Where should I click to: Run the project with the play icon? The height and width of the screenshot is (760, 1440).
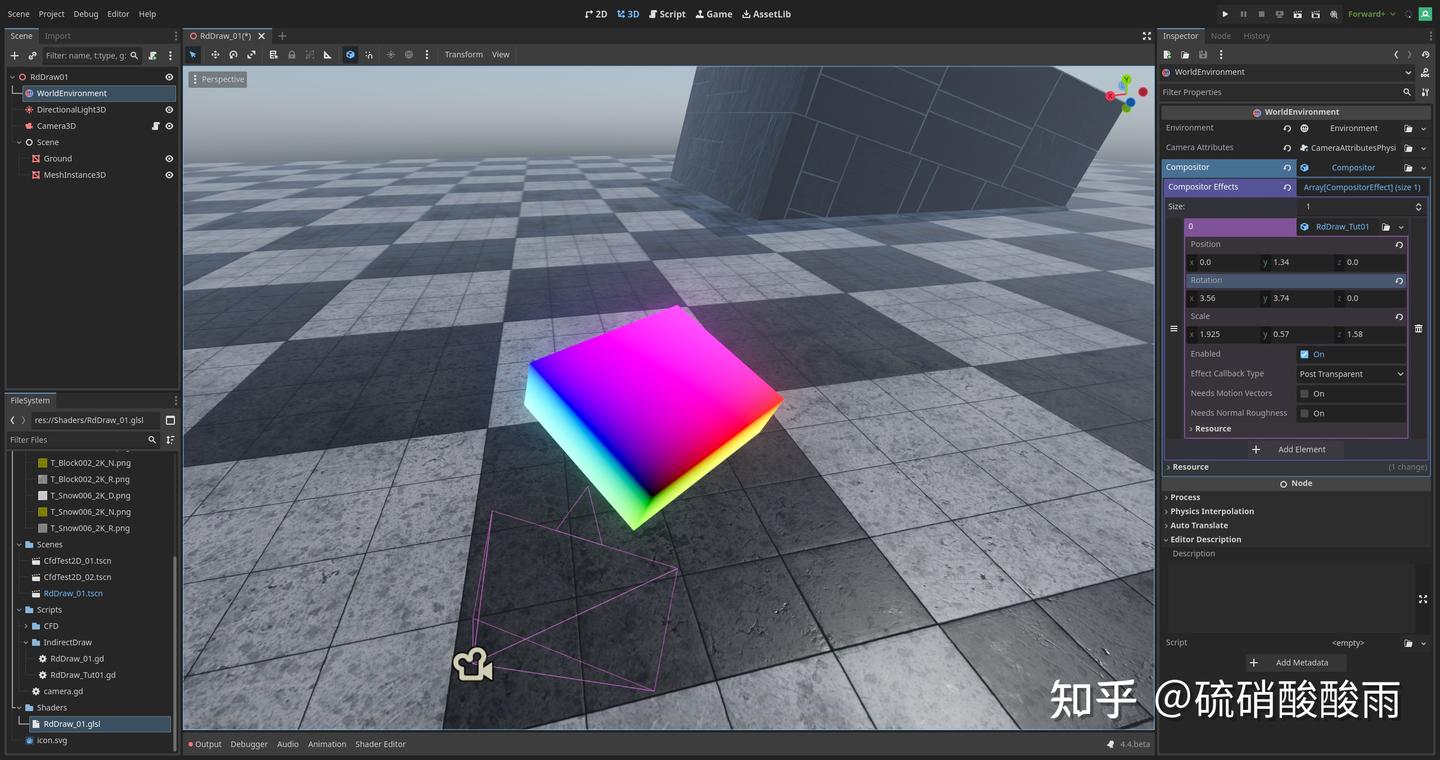coord(1224,14)
